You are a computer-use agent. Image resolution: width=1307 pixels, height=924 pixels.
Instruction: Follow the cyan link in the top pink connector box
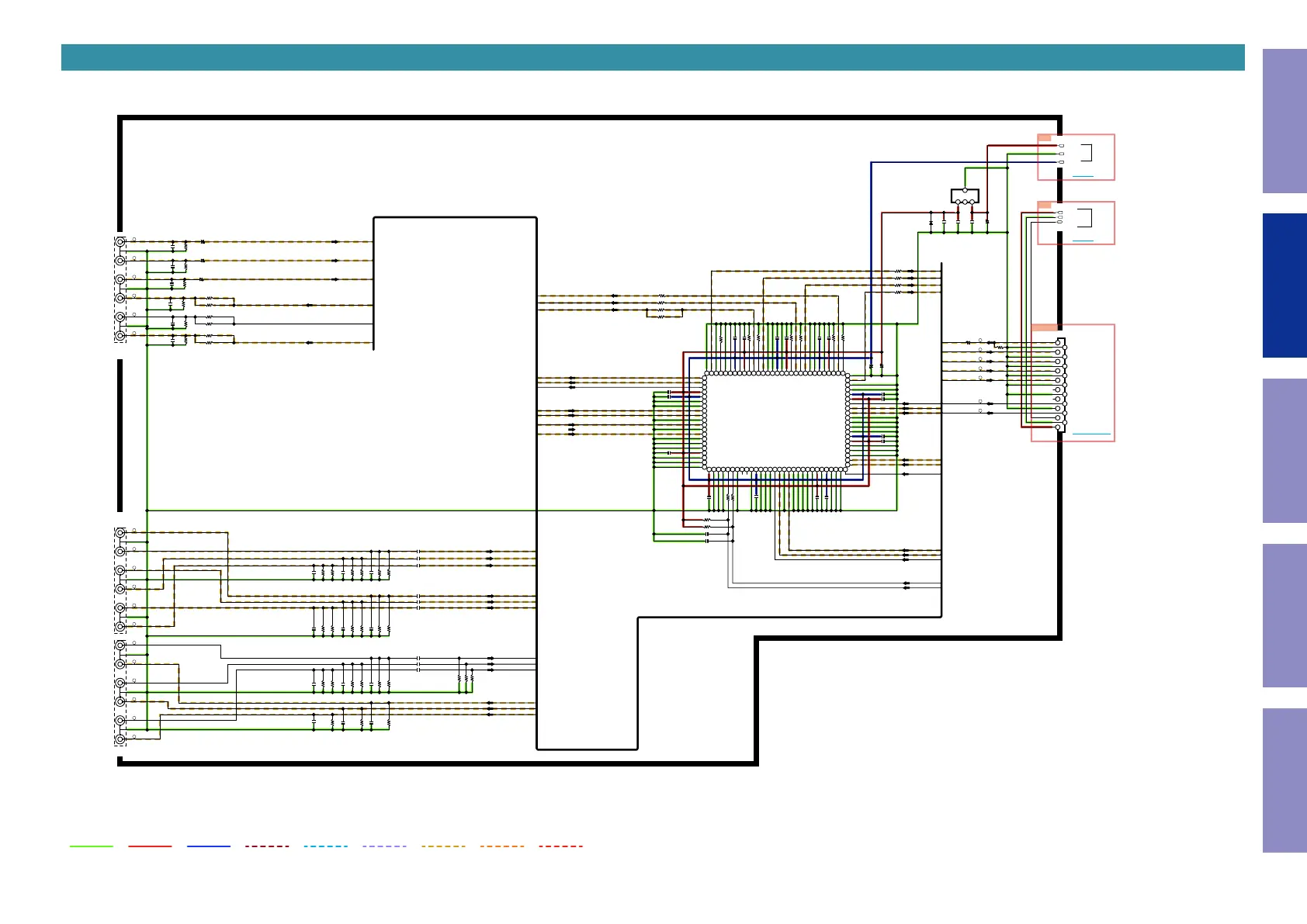pos(1083,177)
